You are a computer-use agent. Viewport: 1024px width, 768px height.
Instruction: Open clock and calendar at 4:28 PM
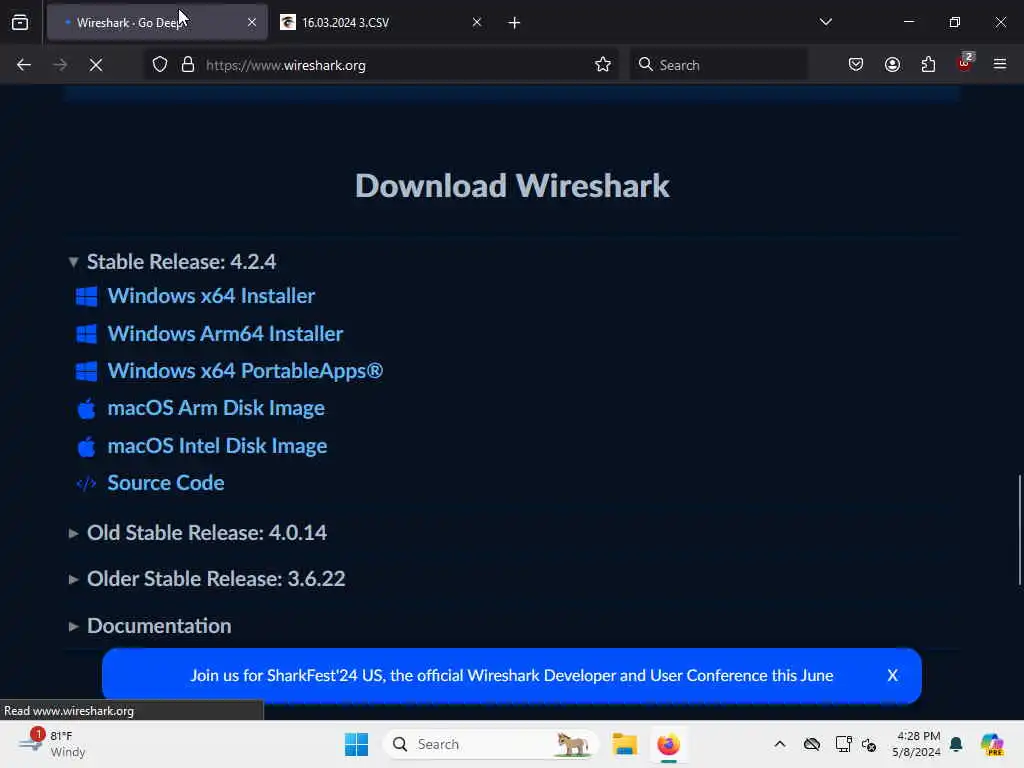(918, 744)
